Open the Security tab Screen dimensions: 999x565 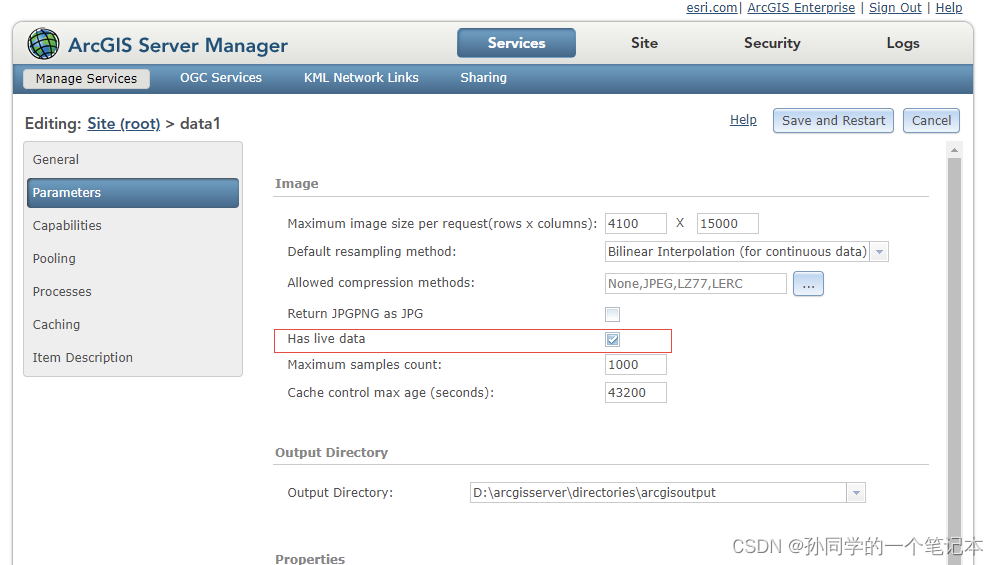click(772, 43)
